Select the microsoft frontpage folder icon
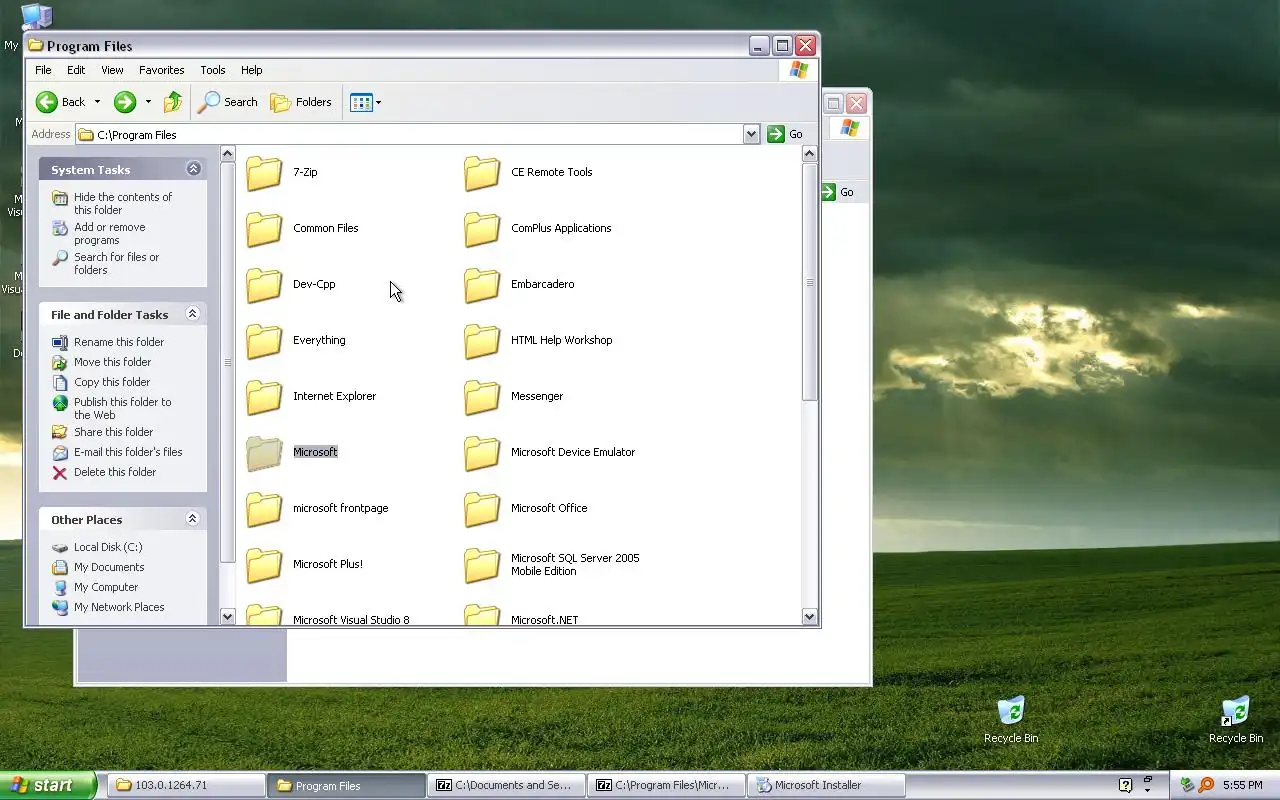The height and width of the screenshot is (800, 1280). point(264,508)
